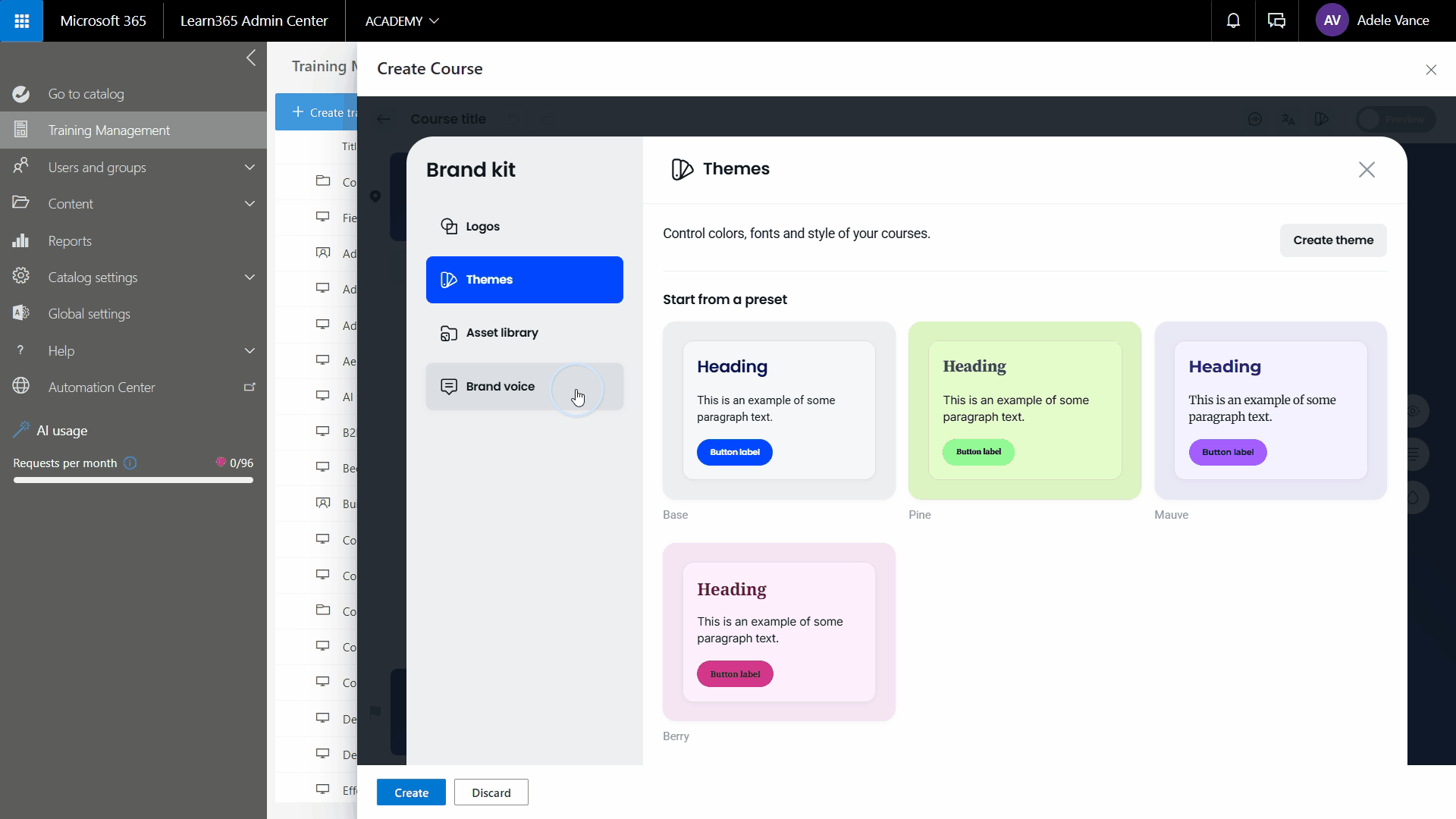Viewport: 1456px width, 819px height.
Task: Click the translate icon in the course toolbar
Action: 1288,119
